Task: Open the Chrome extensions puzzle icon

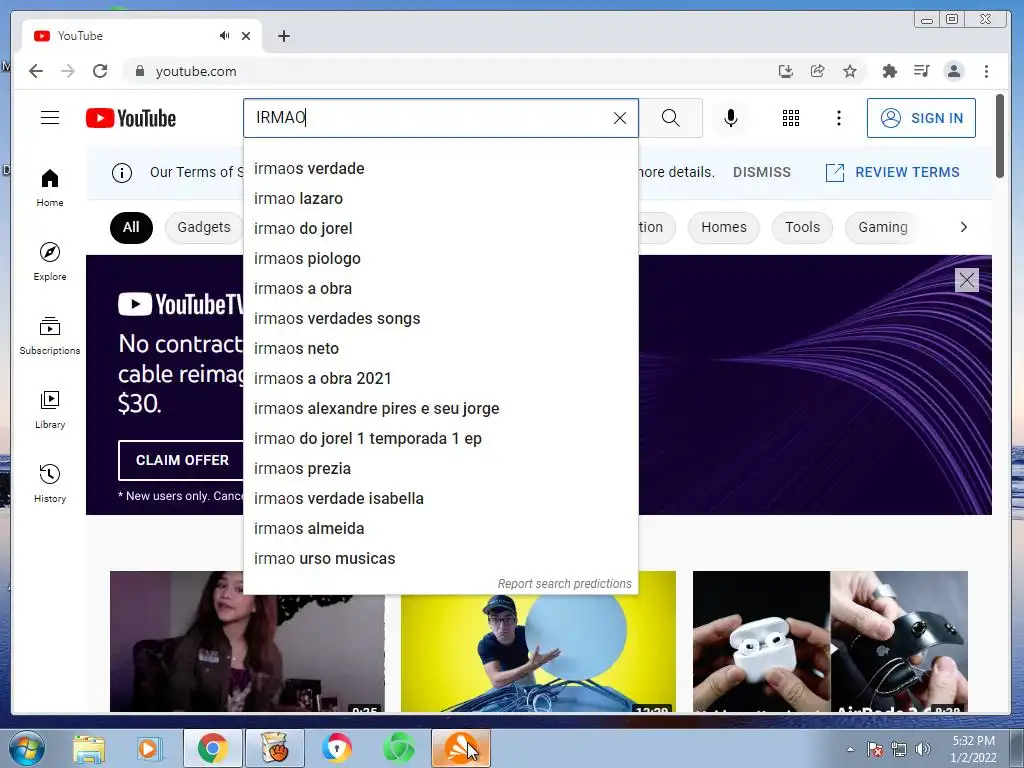Action: [x=889, y=71]
